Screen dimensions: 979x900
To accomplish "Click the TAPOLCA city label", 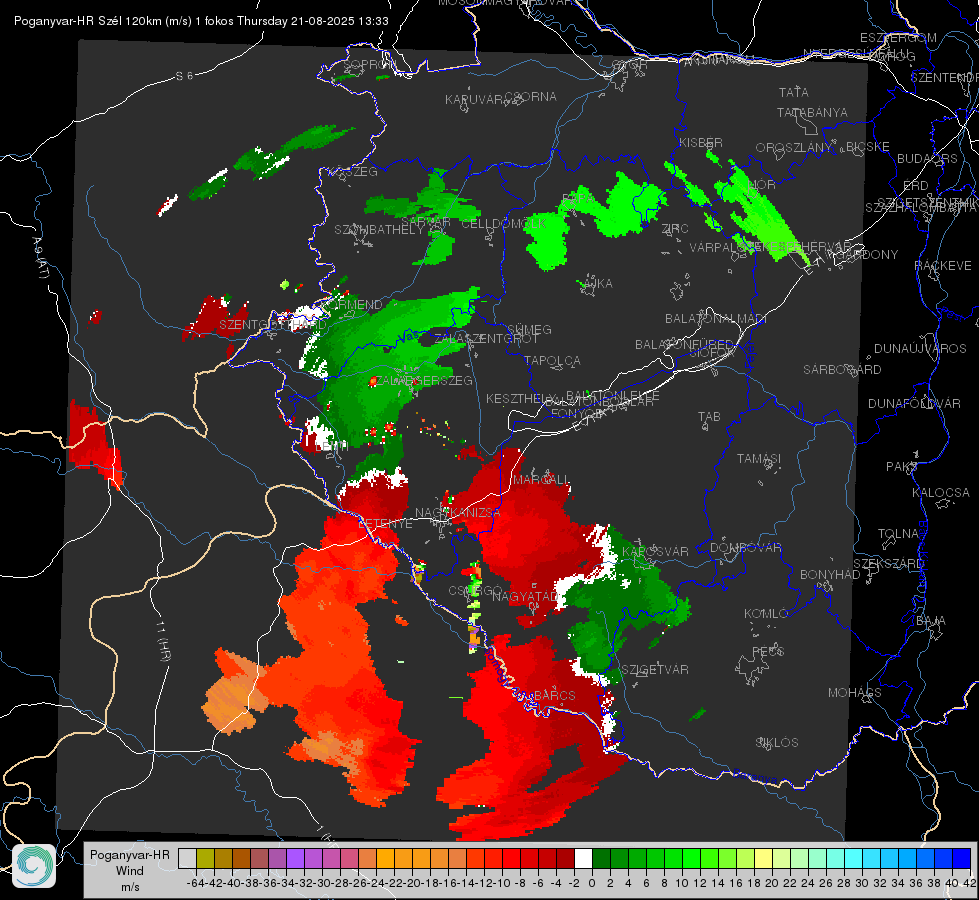I will click(x=552, y=360).
